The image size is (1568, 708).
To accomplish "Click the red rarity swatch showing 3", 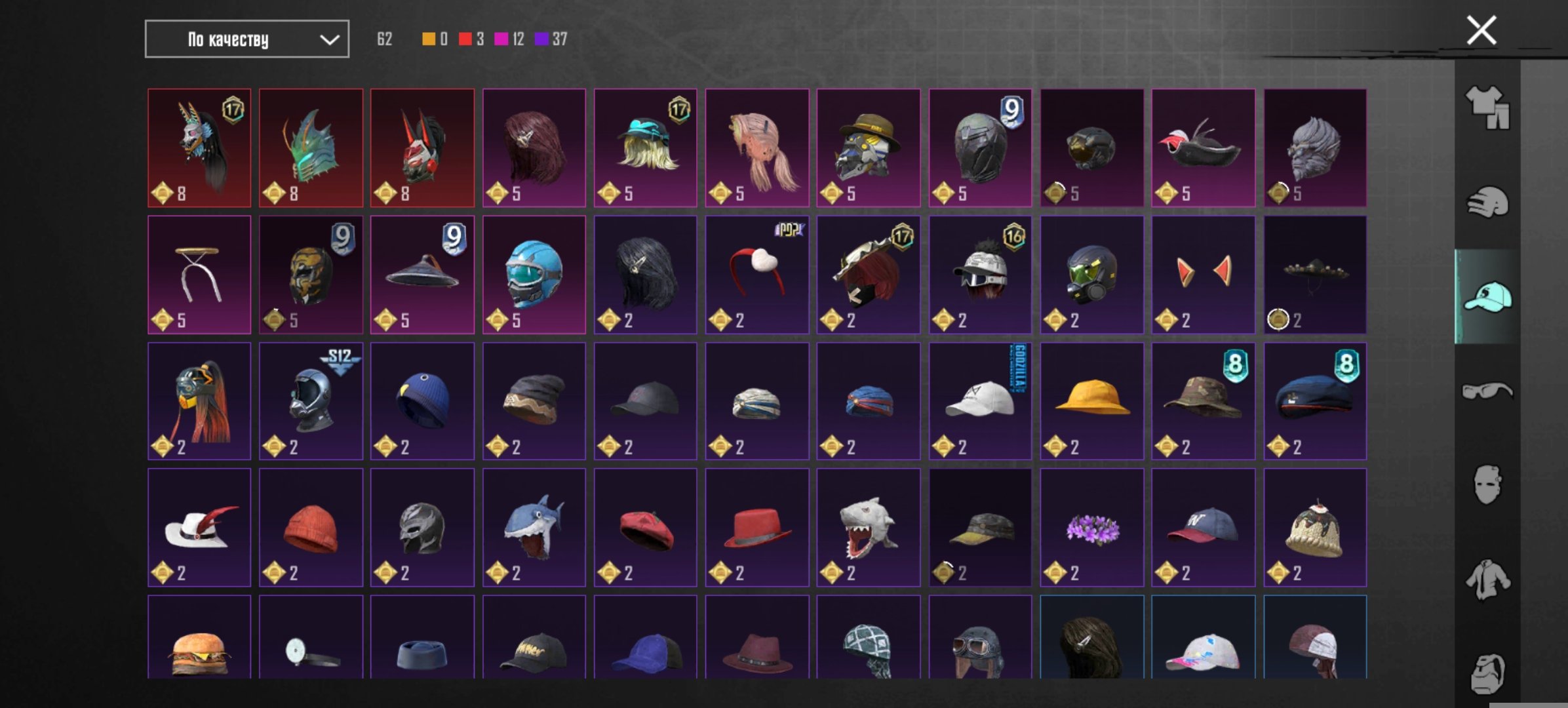I will [465, 39].
